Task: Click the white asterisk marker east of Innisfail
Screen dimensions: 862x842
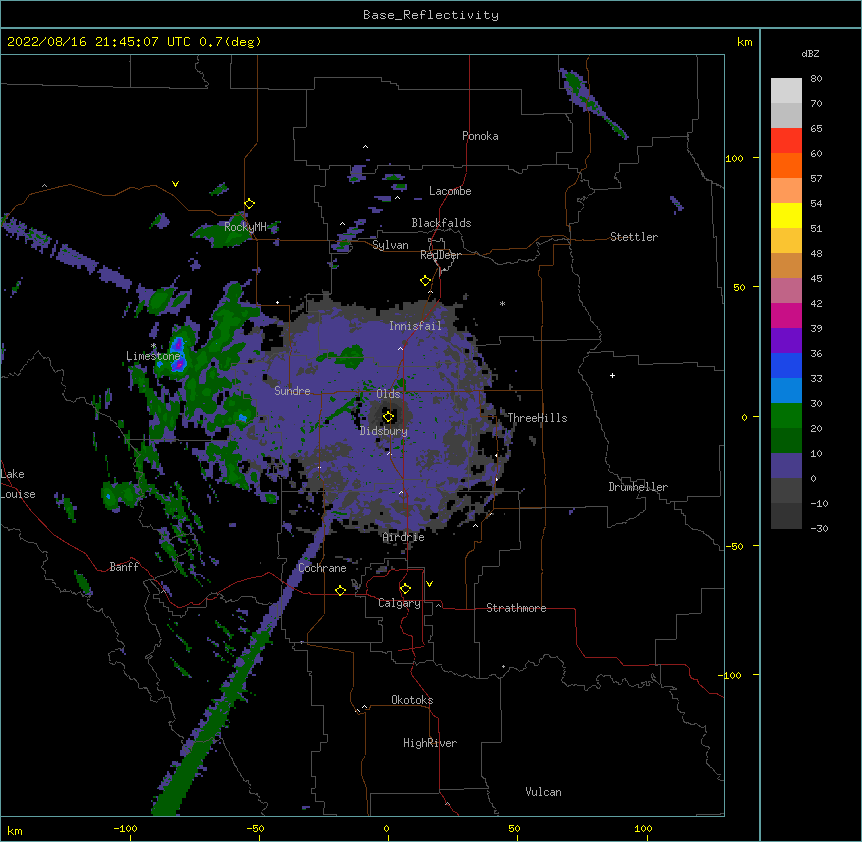Action: pos(502,303)
